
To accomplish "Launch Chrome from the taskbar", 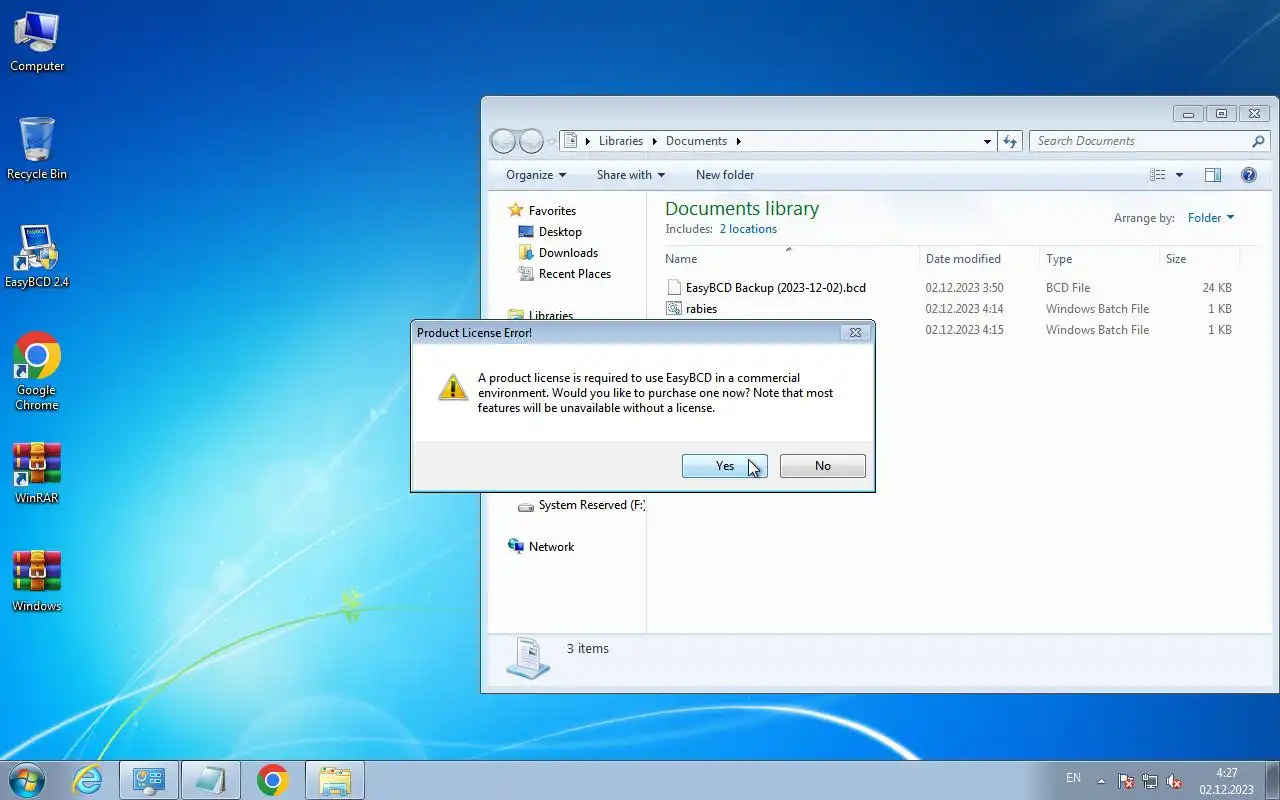I will 272,780.
